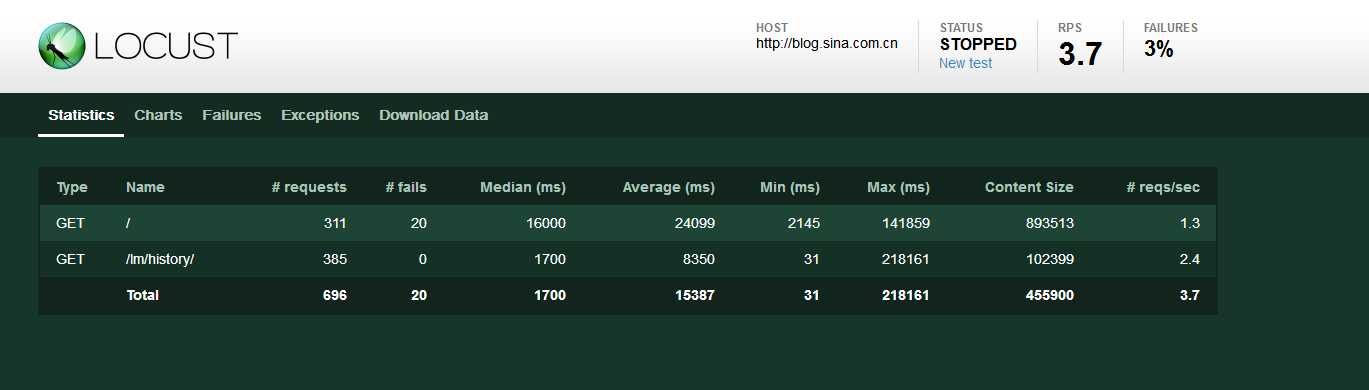Sort by Max (ms) column header
This screenshot has width=1369, height=390.
tap(897, 187)
